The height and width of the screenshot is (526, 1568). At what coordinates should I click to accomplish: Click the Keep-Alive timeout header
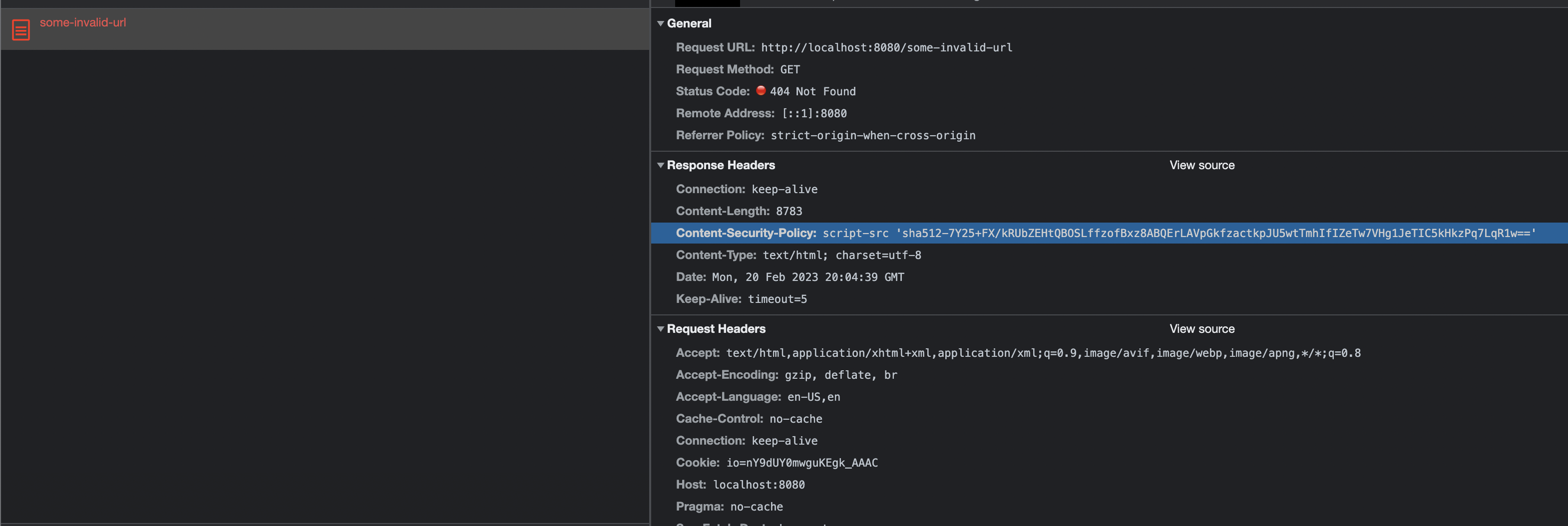741,298
